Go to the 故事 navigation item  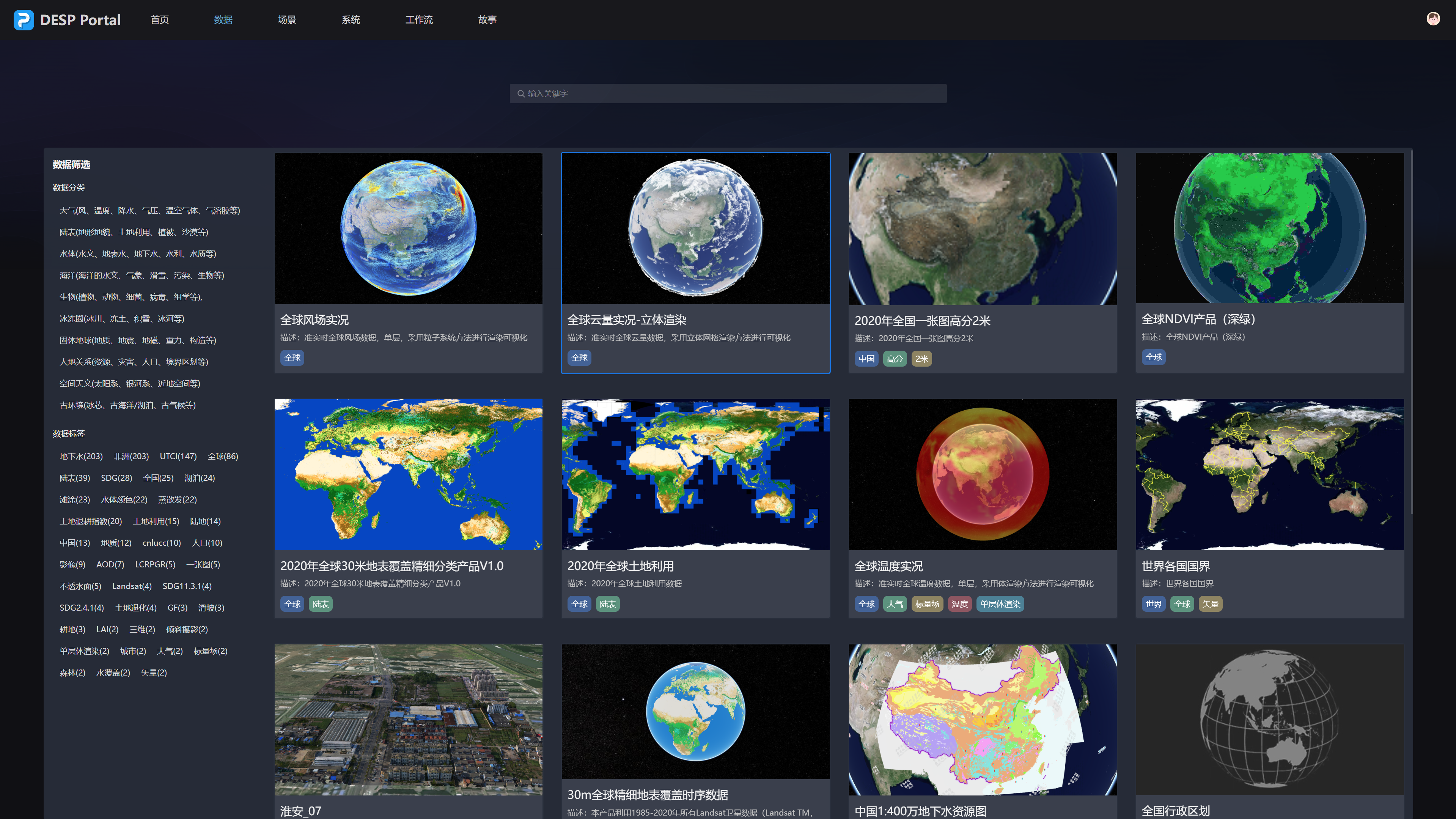pyautogui.click(x=487, y=20)
